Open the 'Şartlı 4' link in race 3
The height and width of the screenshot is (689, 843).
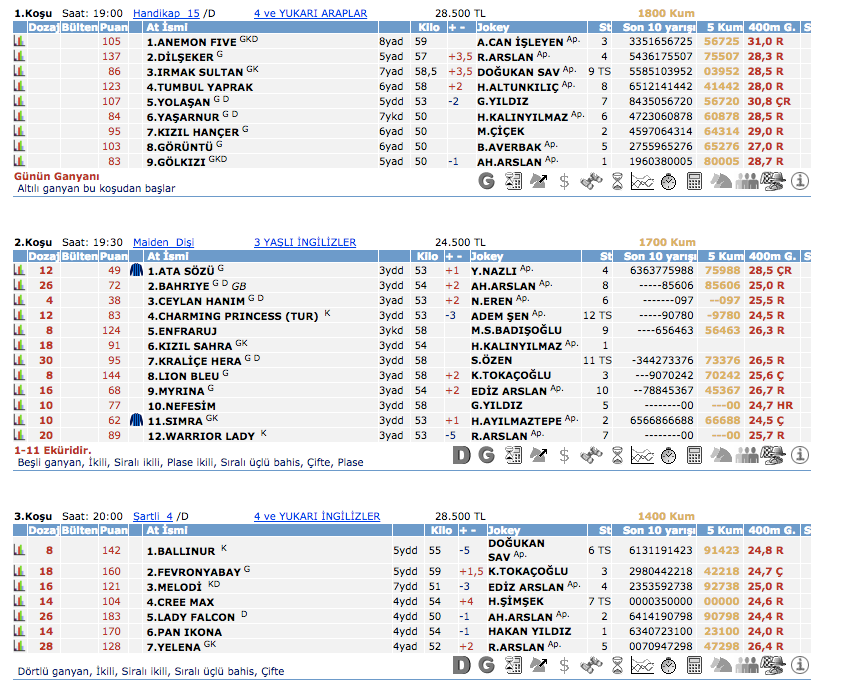click(x=160, y=516)
